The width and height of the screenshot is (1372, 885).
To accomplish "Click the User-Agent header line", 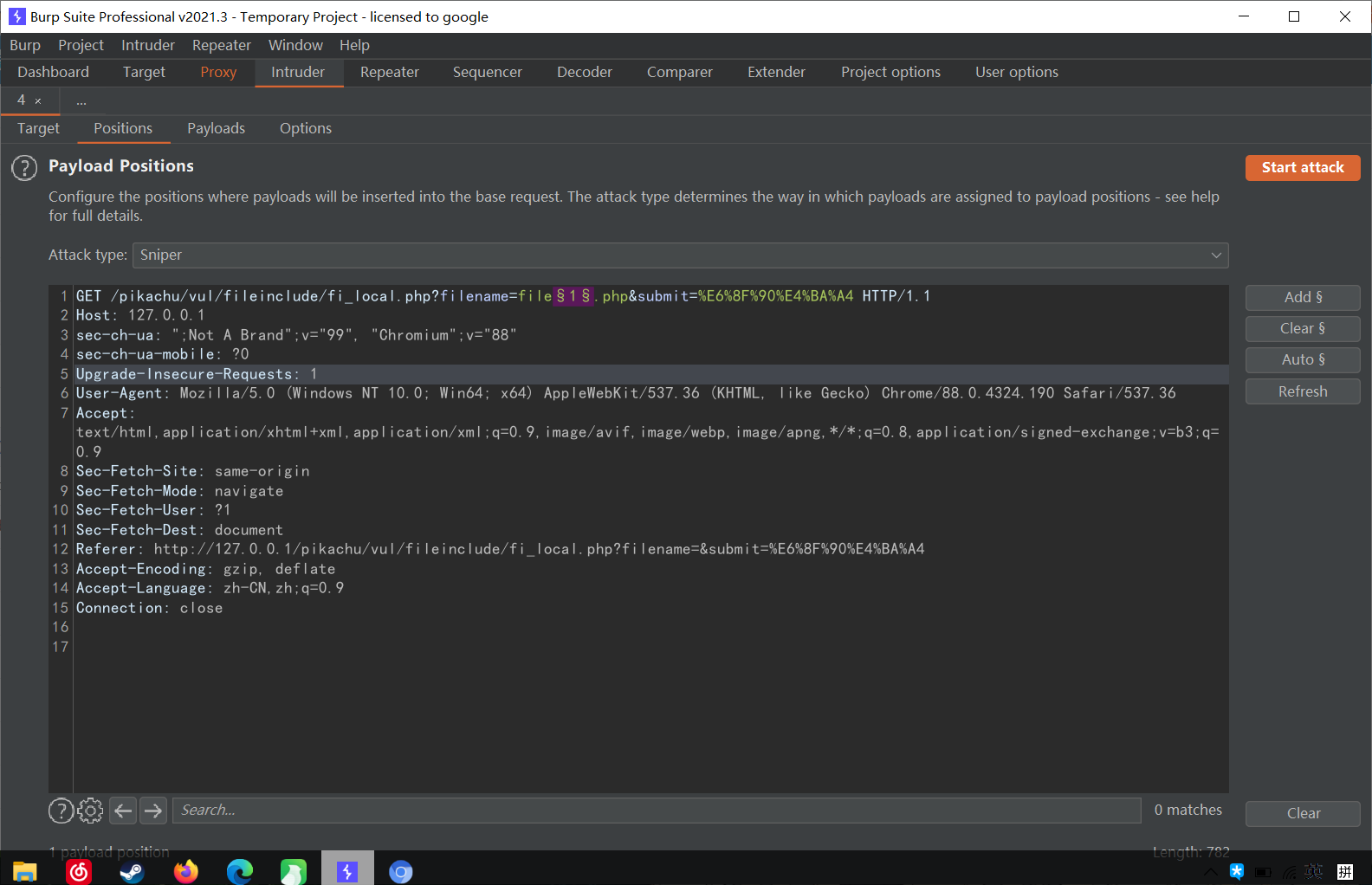I will tap(626, 394).
